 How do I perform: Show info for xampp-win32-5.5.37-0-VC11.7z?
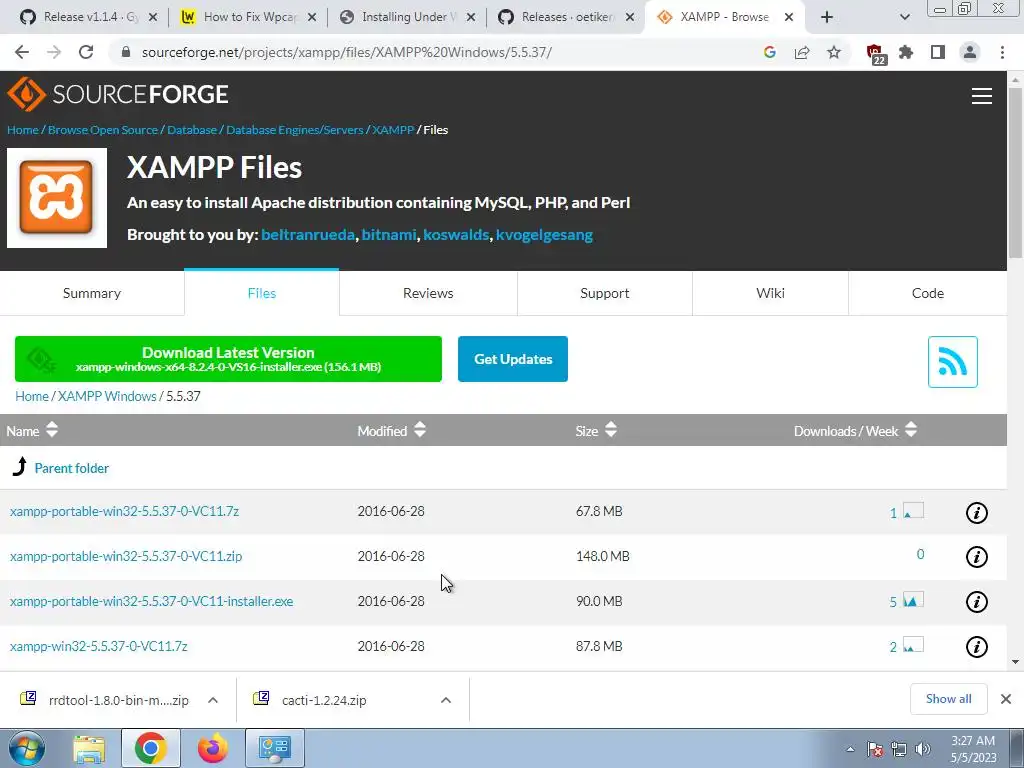(x=976, y=647)
